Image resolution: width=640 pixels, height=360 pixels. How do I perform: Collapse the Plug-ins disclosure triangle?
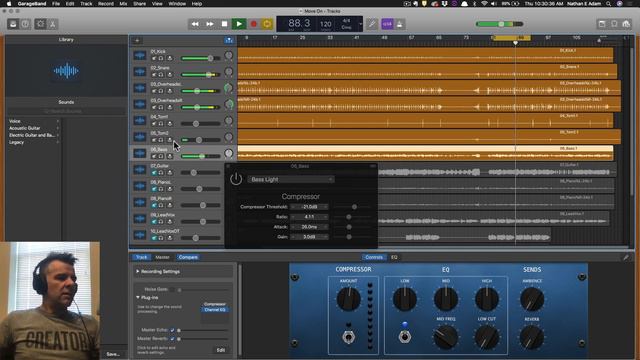click(x=138, y=298)
